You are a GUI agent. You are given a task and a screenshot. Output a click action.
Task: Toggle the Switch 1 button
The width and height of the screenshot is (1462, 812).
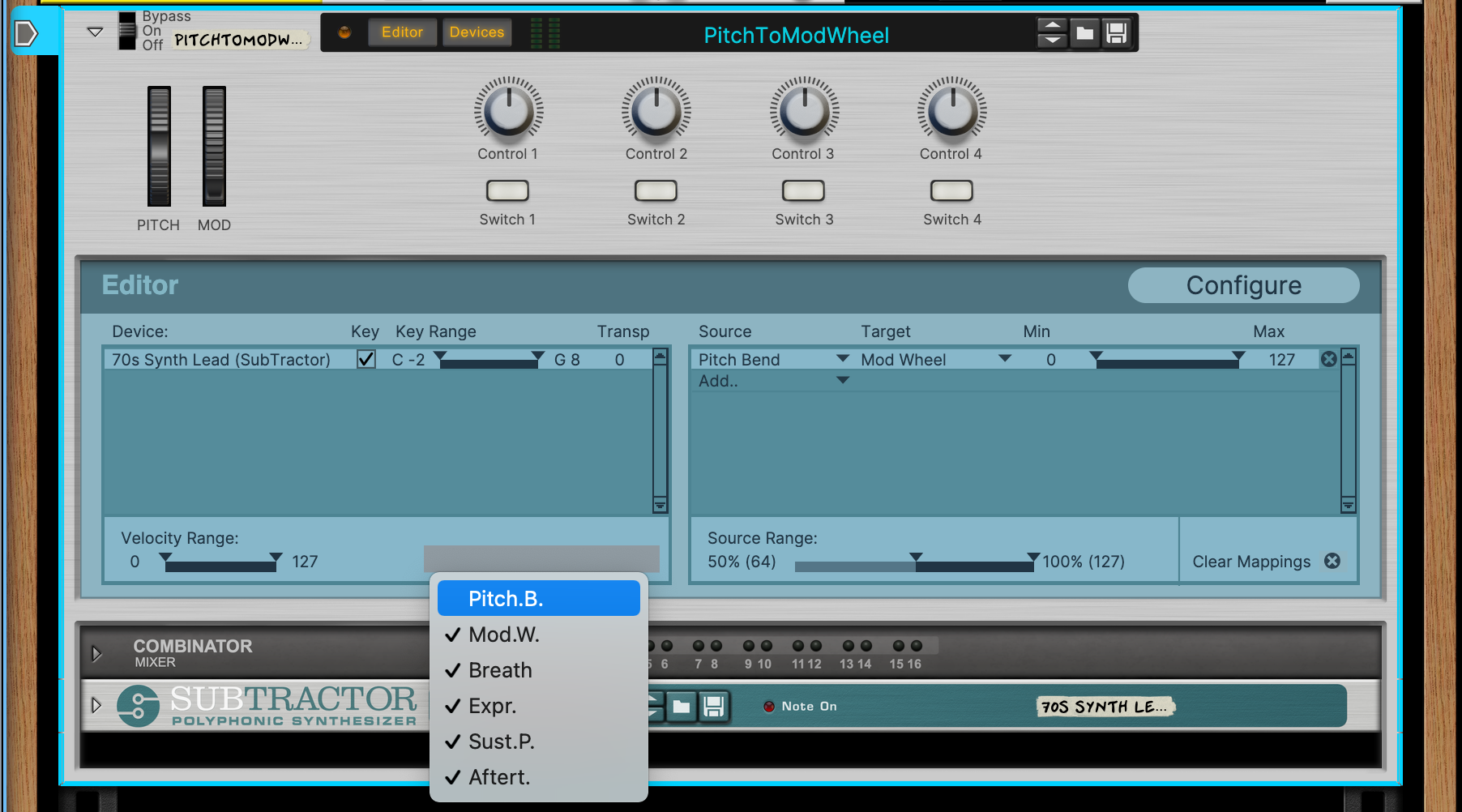coord(507,190)
